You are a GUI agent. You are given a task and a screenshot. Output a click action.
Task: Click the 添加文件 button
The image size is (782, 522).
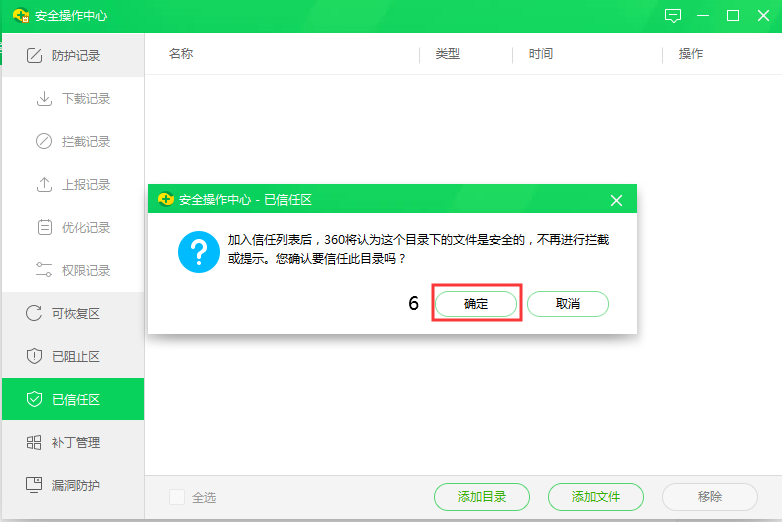[x=595, y=497]
